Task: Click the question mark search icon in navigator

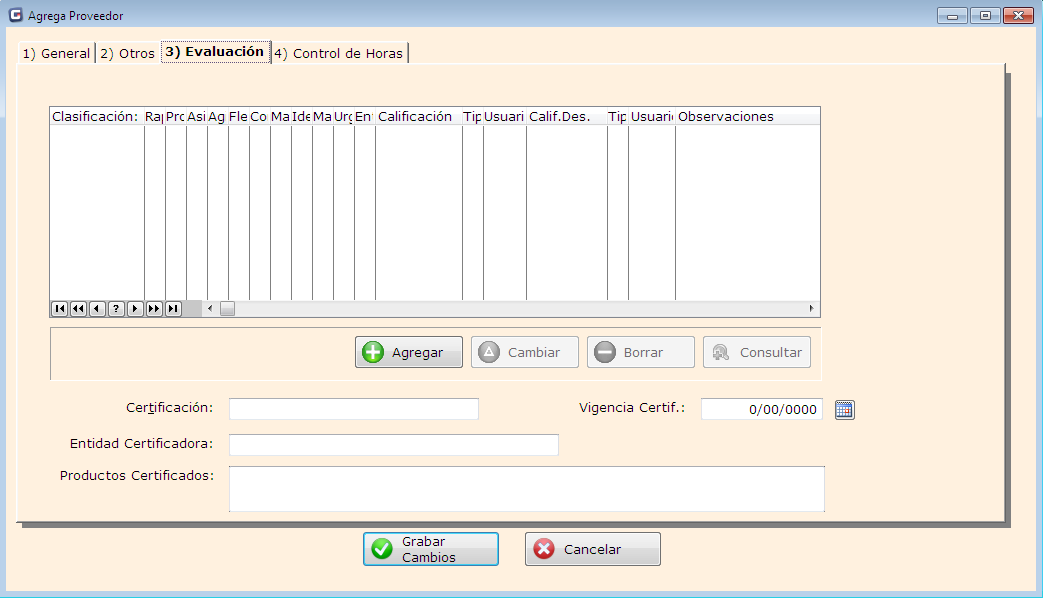Action: pyautogui.click(x=116, y=308)
